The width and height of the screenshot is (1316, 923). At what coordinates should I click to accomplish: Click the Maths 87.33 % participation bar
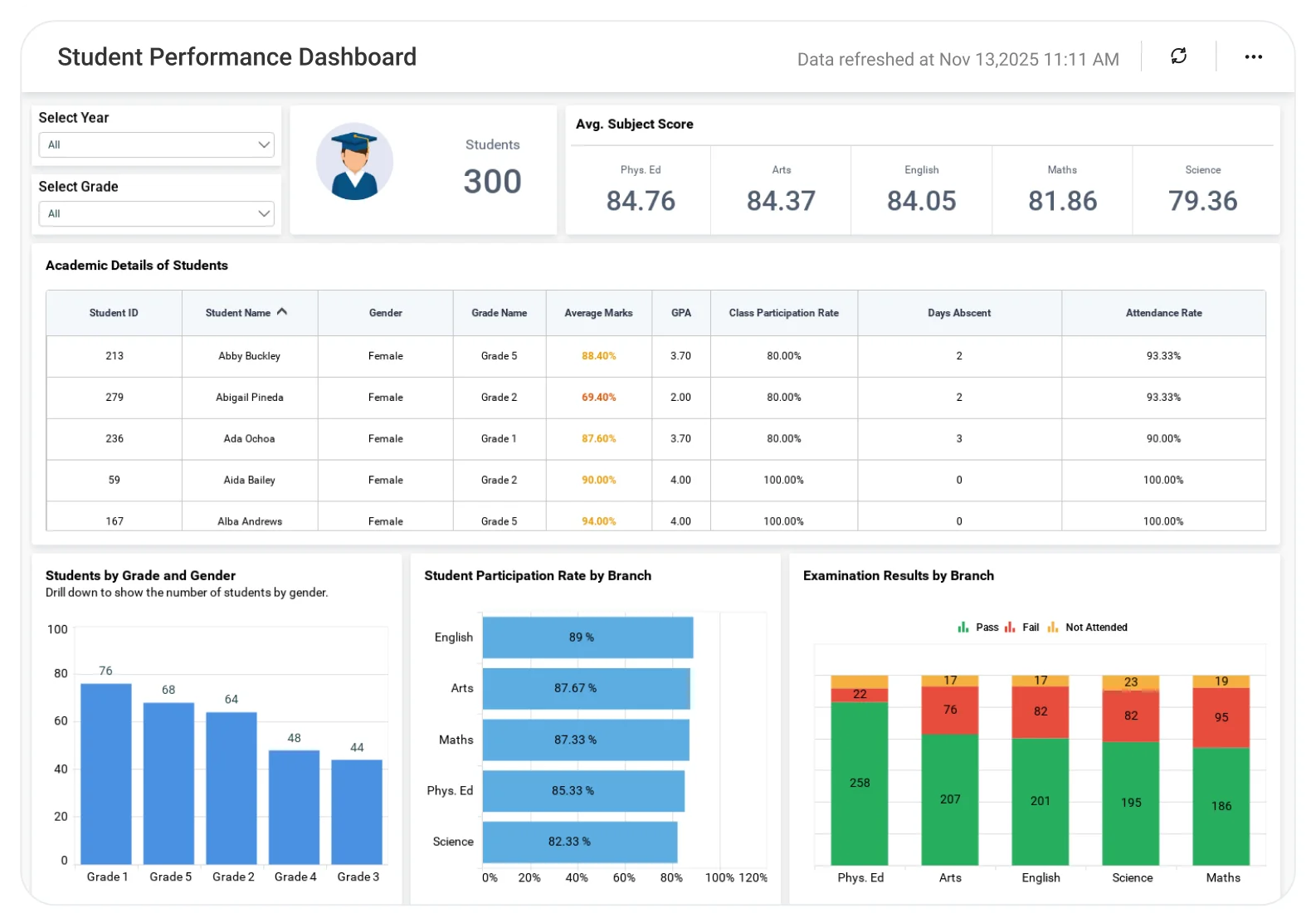pos(586,740)
